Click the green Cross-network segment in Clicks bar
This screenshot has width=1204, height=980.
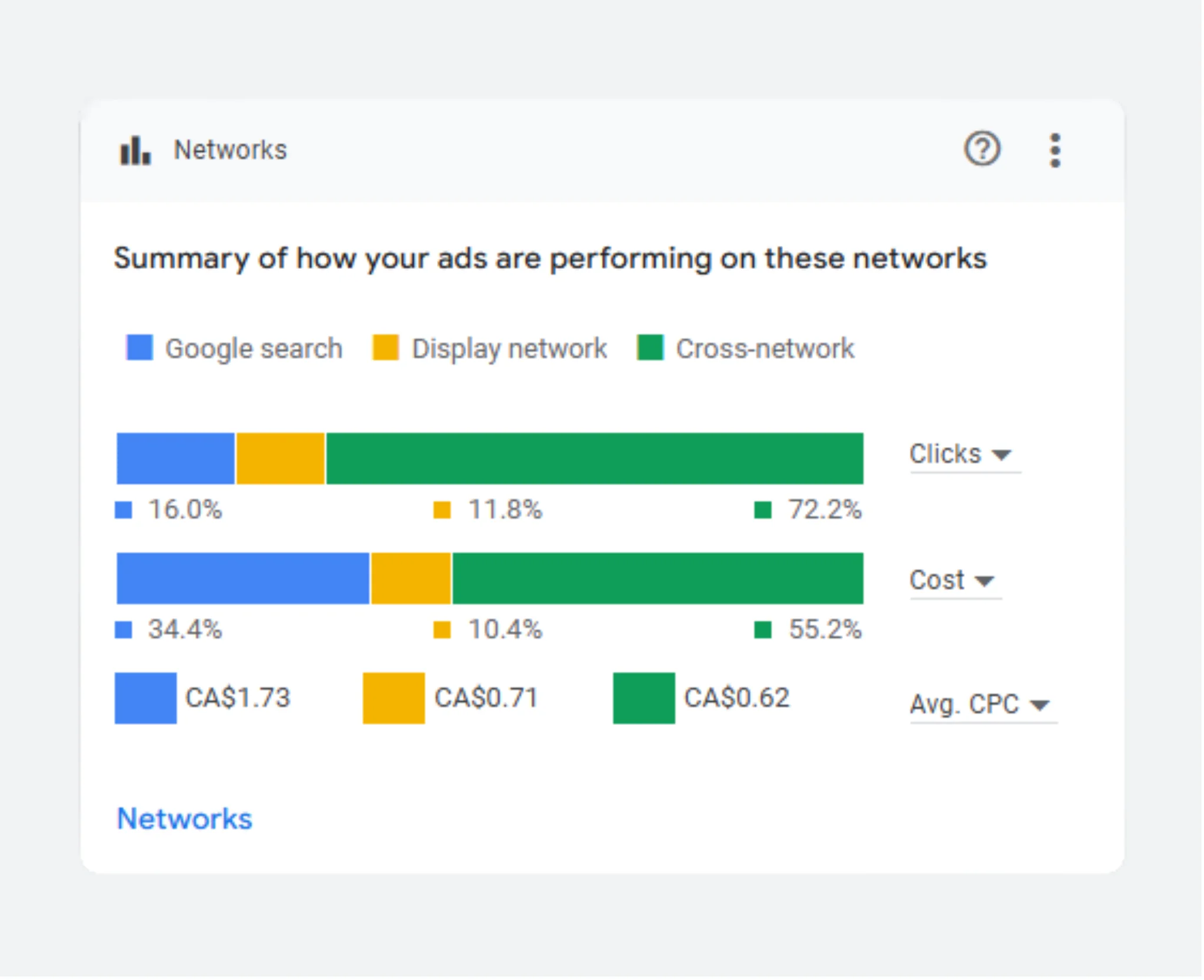(594, 459)
